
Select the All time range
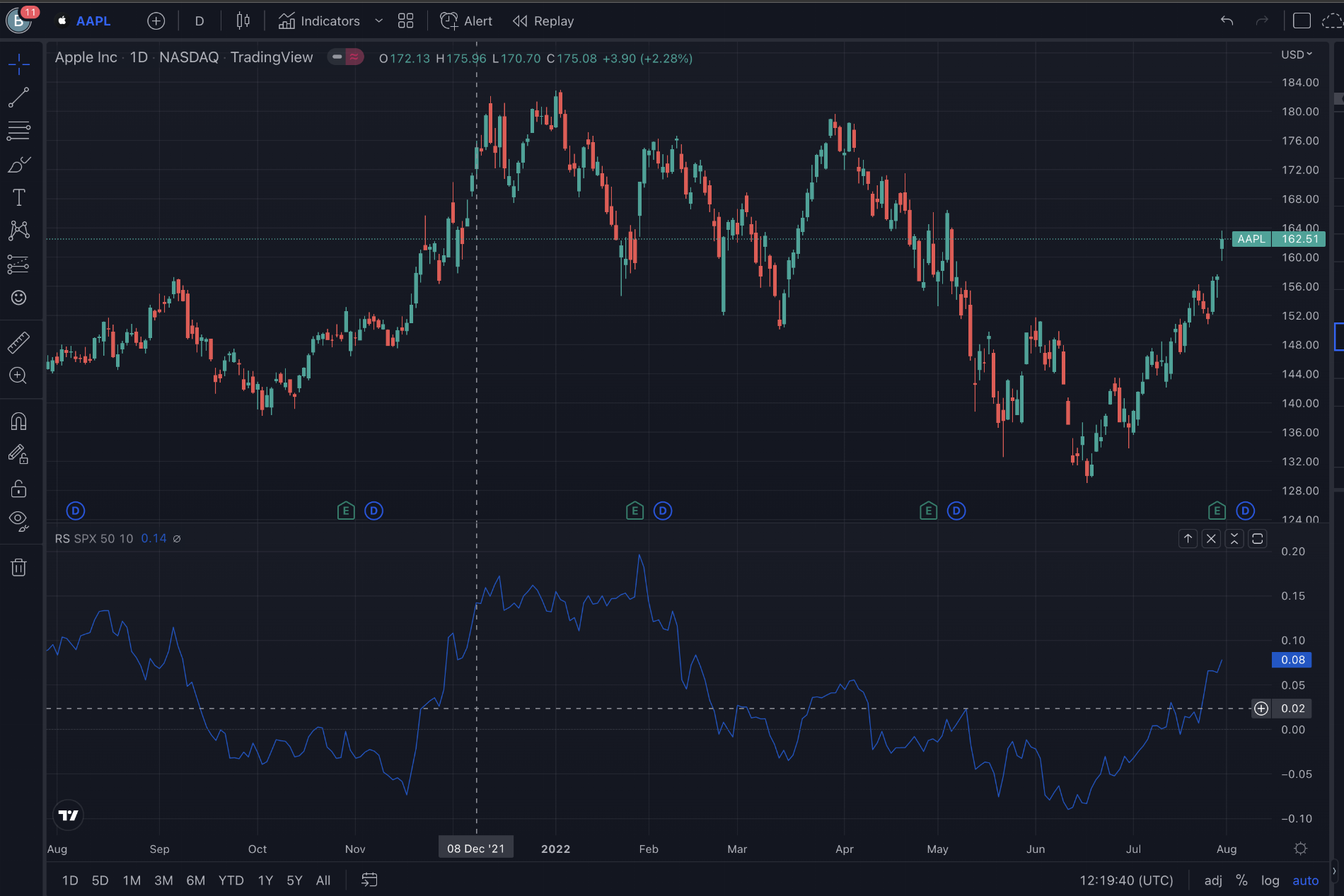(x=323, y=880)
